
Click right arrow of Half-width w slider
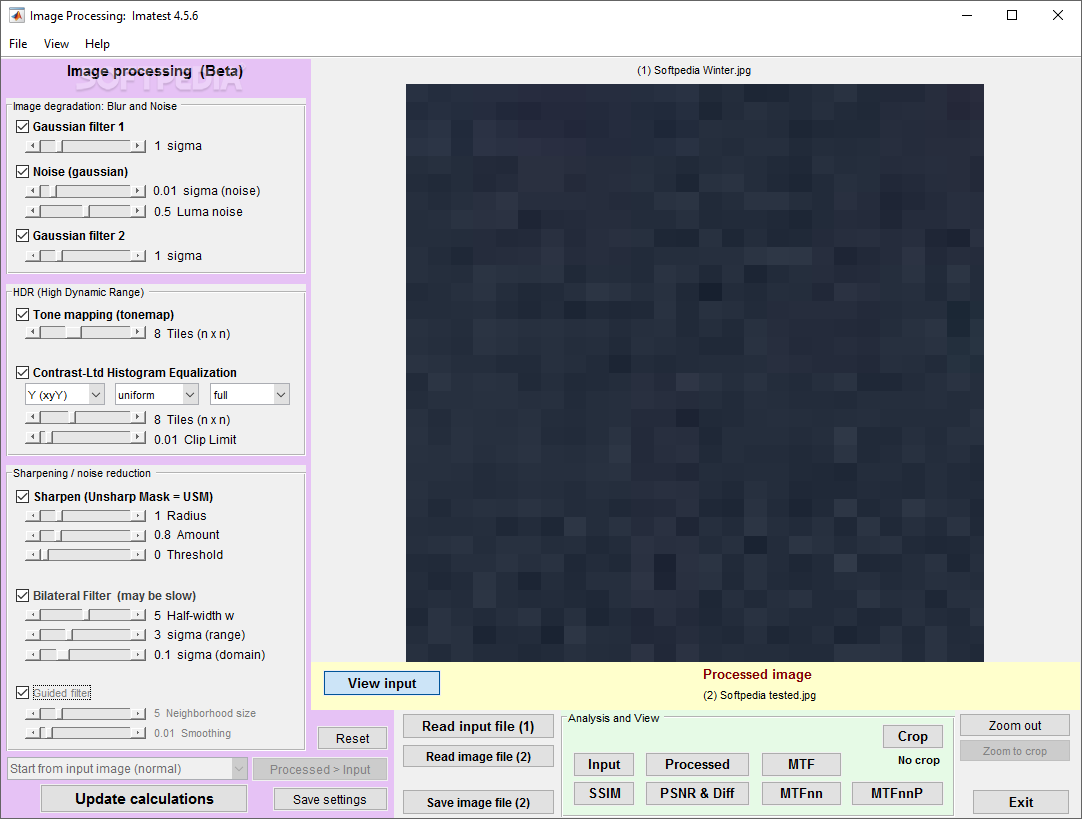pyautogui.click(x=139, y=615)
